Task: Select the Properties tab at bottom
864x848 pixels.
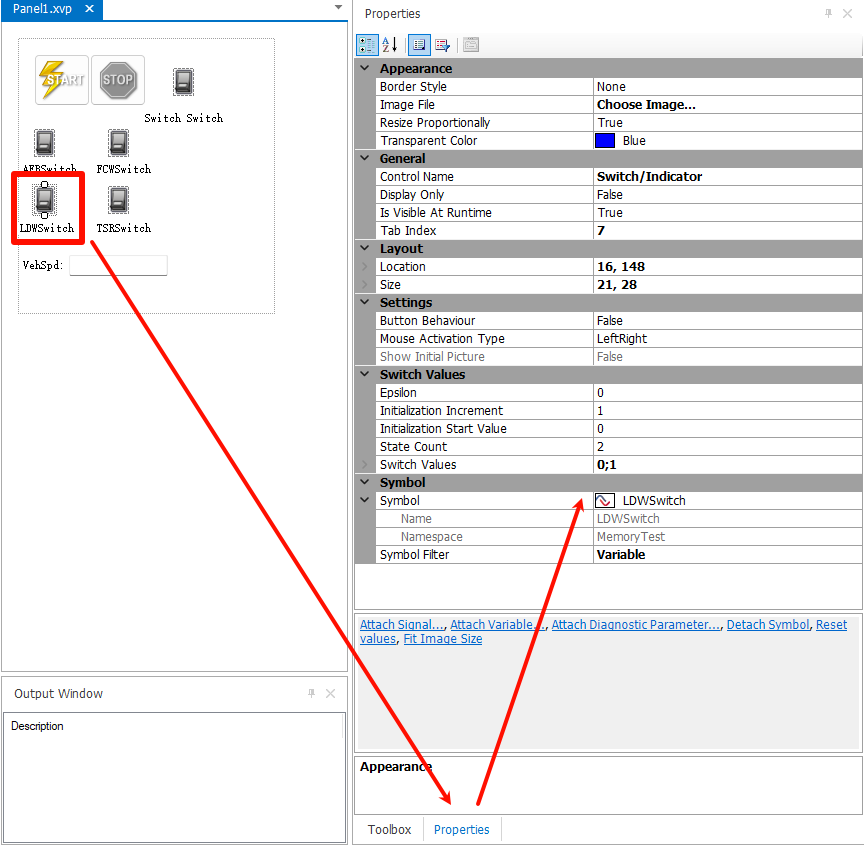Action: (462, 830)
